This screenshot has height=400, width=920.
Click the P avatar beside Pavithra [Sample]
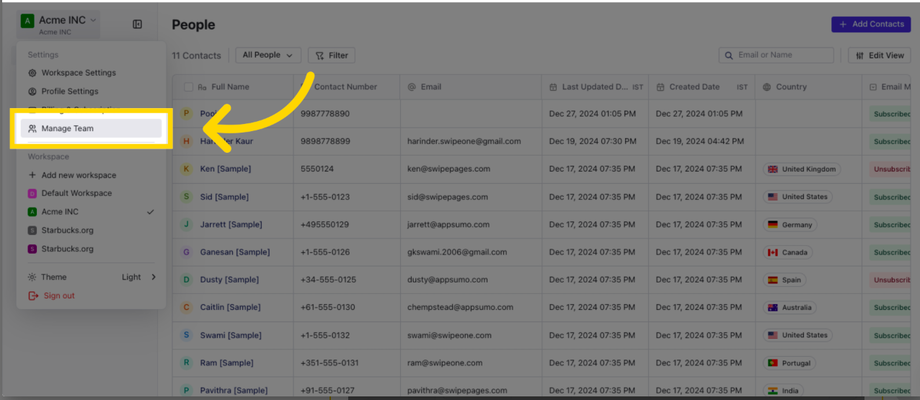click(187, 391)
